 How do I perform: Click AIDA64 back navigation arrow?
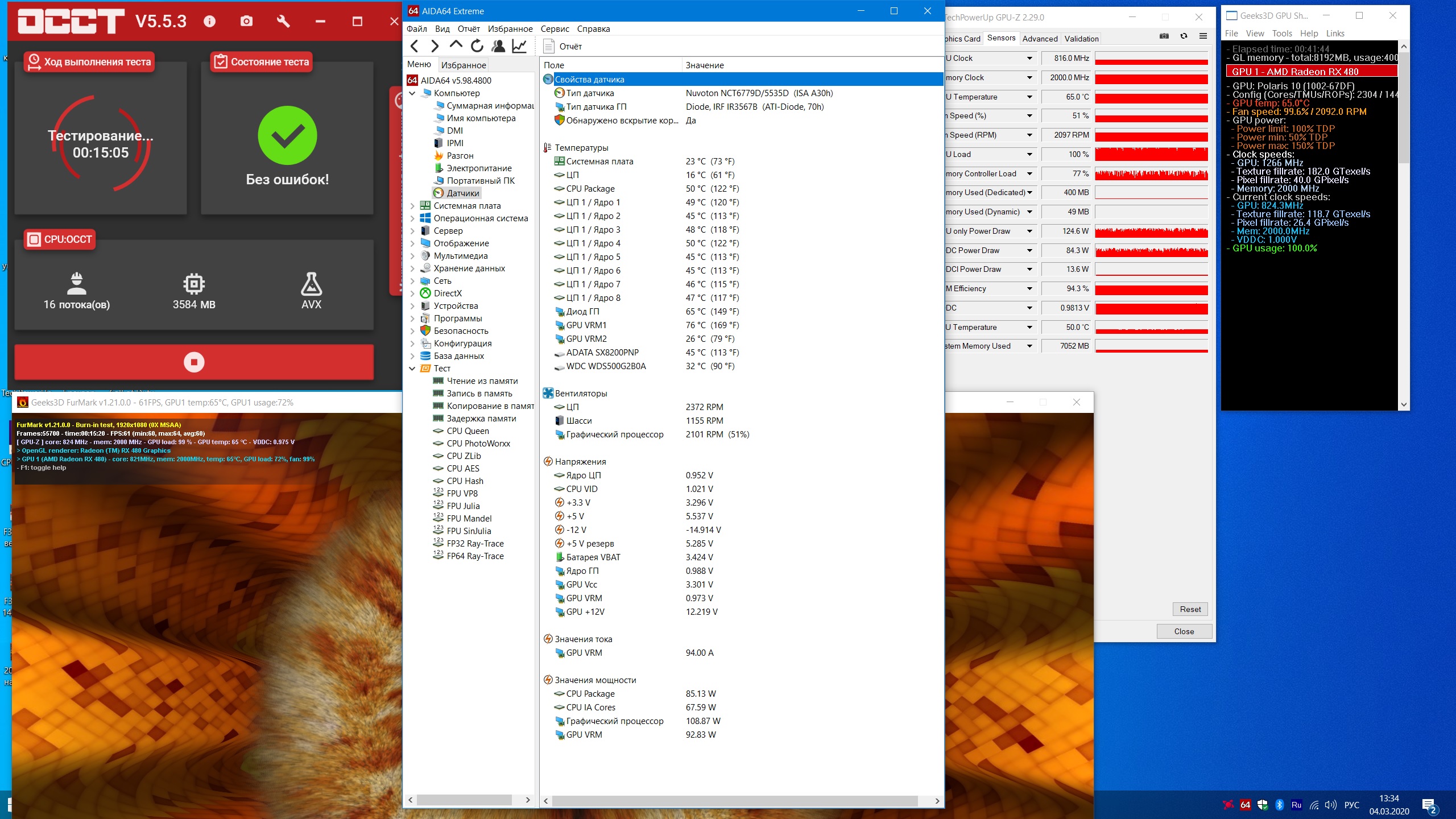[x=415, y=46]
